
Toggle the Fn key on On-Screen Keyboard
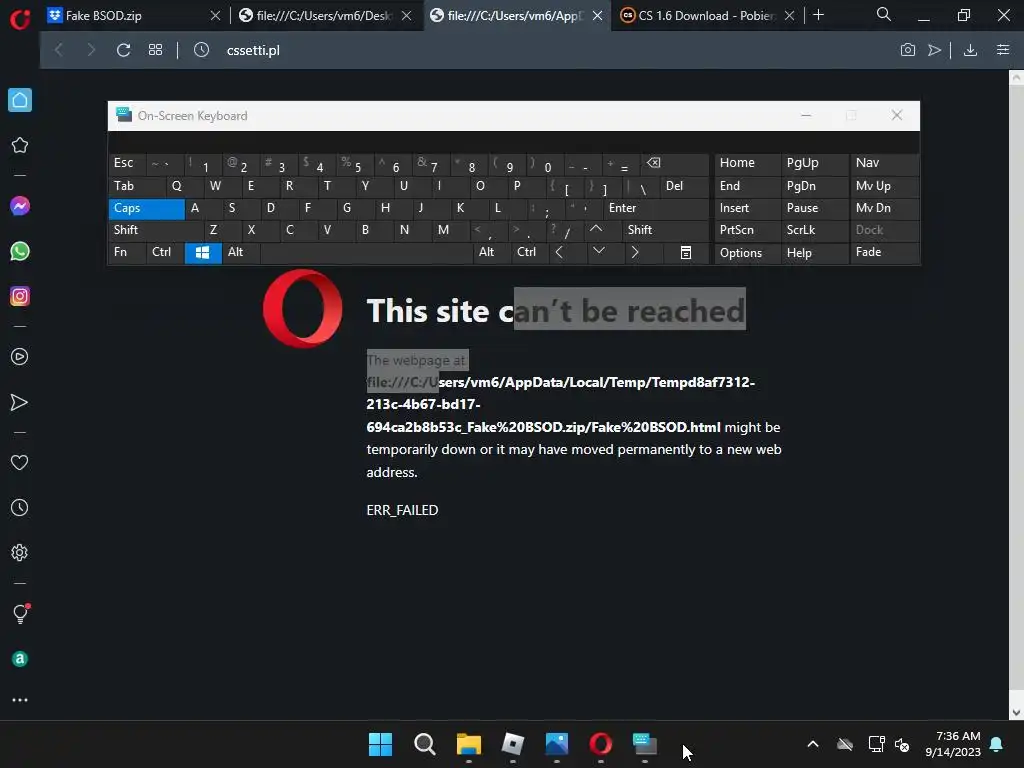coord(127,253)
